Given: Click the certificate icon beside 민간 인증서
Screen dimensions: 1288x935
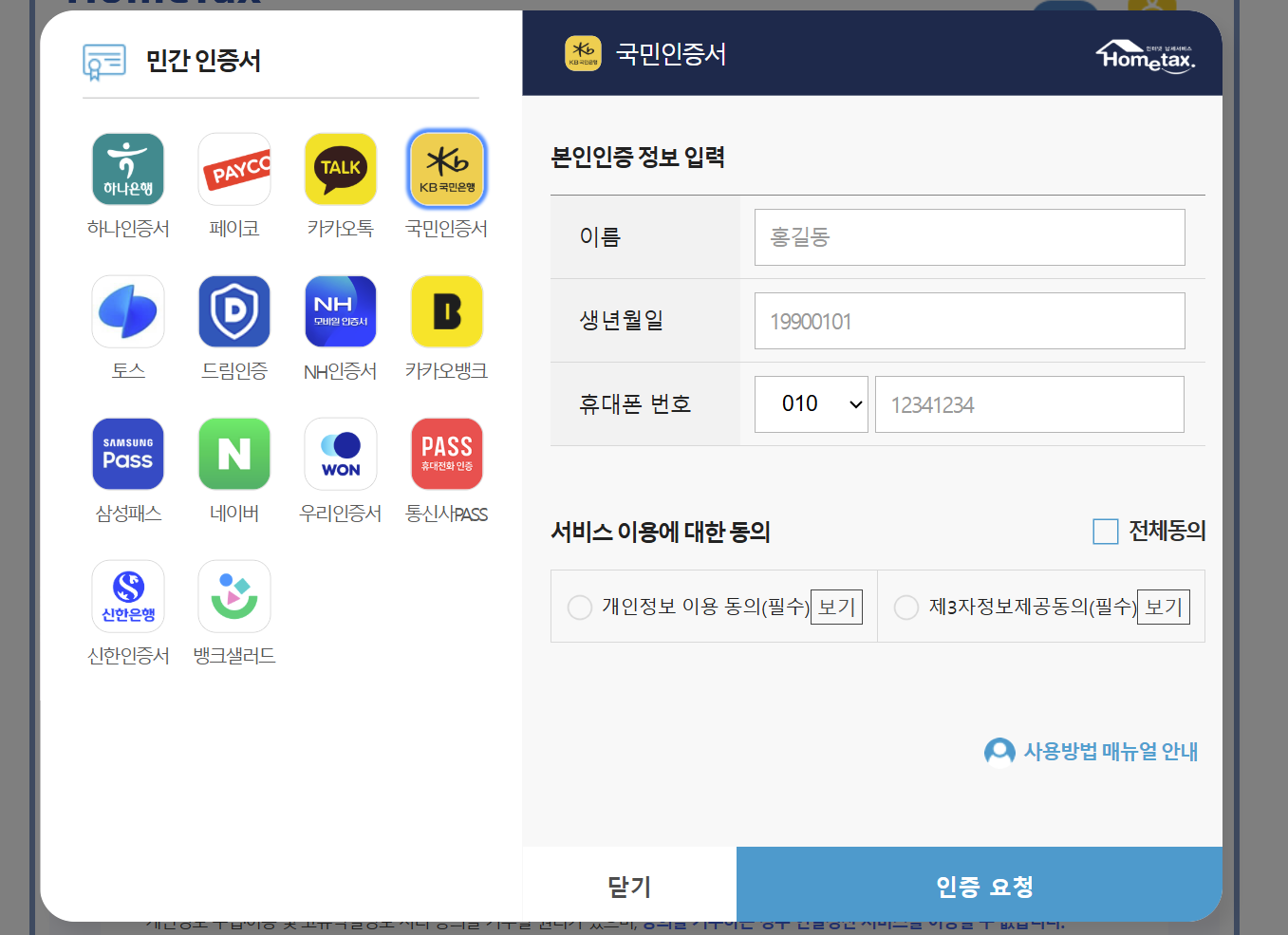Looking at the screenshot, I should coord(104,62).
